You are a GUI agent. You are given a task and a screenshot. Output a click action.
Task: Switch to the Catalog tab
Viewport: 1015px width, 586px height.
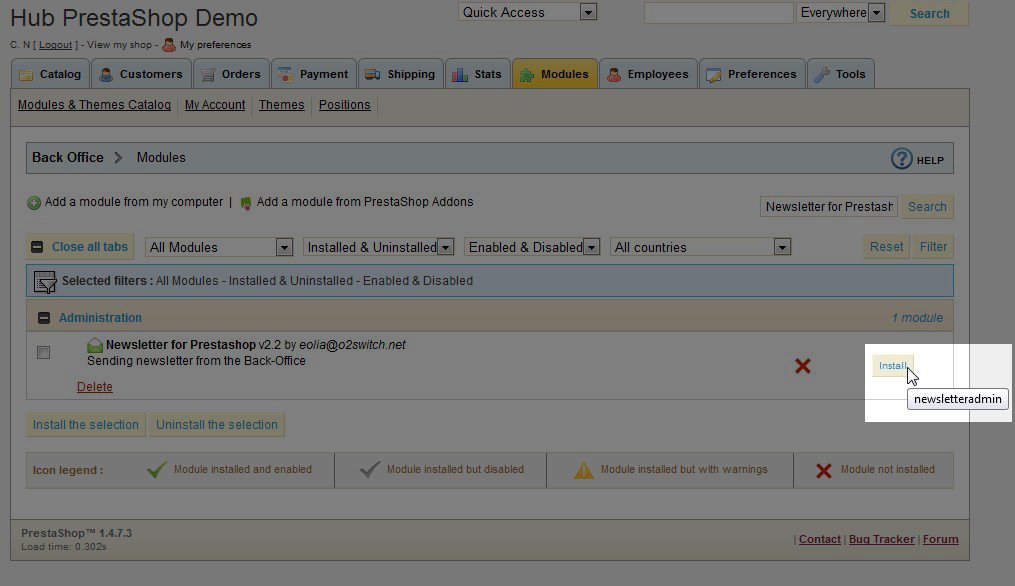[x=50, y=74]
